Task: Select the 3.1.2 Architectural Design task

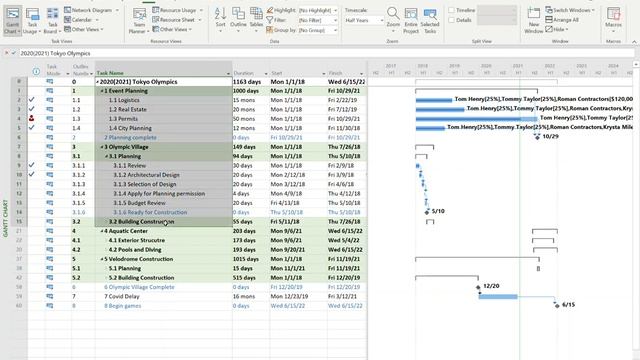Action: tap(146, 175)
